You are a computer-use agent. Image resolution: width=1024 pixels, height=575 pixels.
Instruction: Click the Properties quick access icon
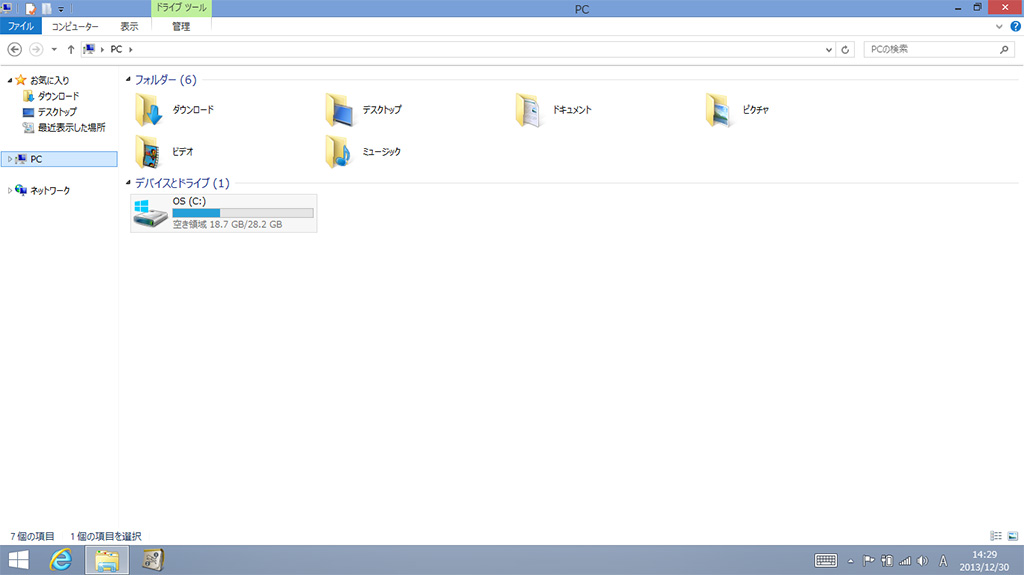(x=31, y=9)
